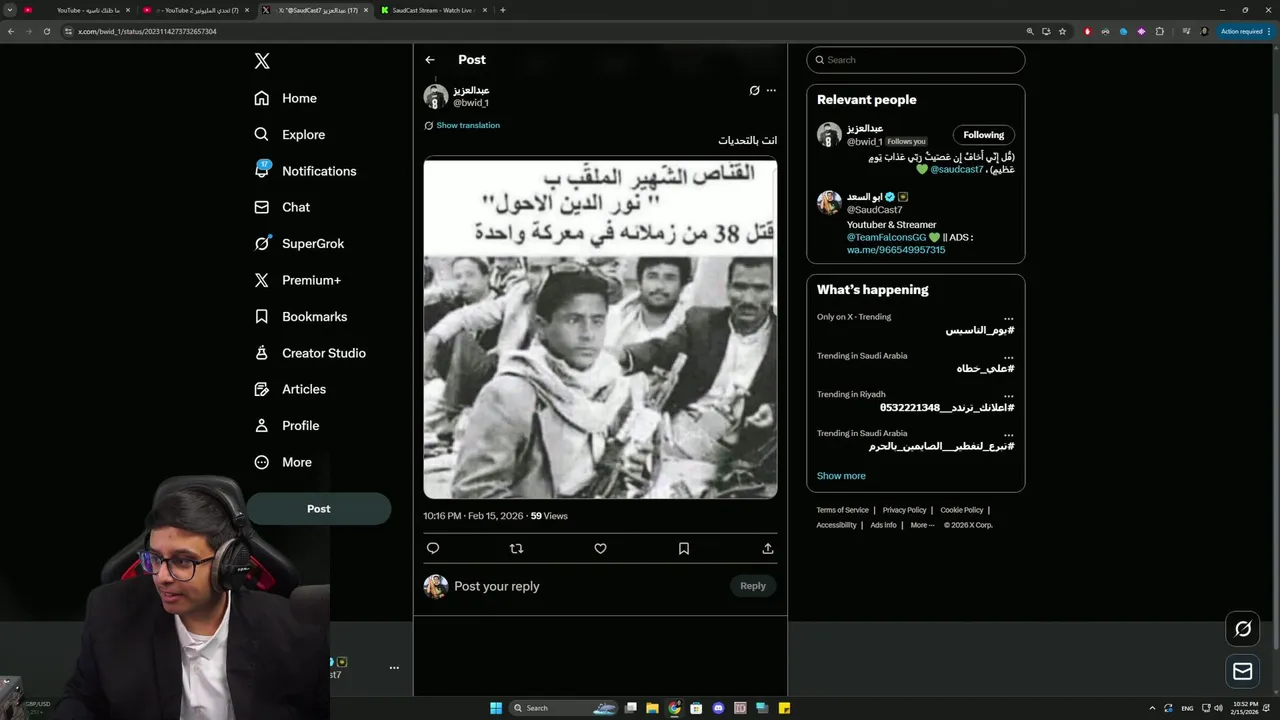Go back with the Post arrow
This screenshot has width=1280, height=720.
point(430,60)
